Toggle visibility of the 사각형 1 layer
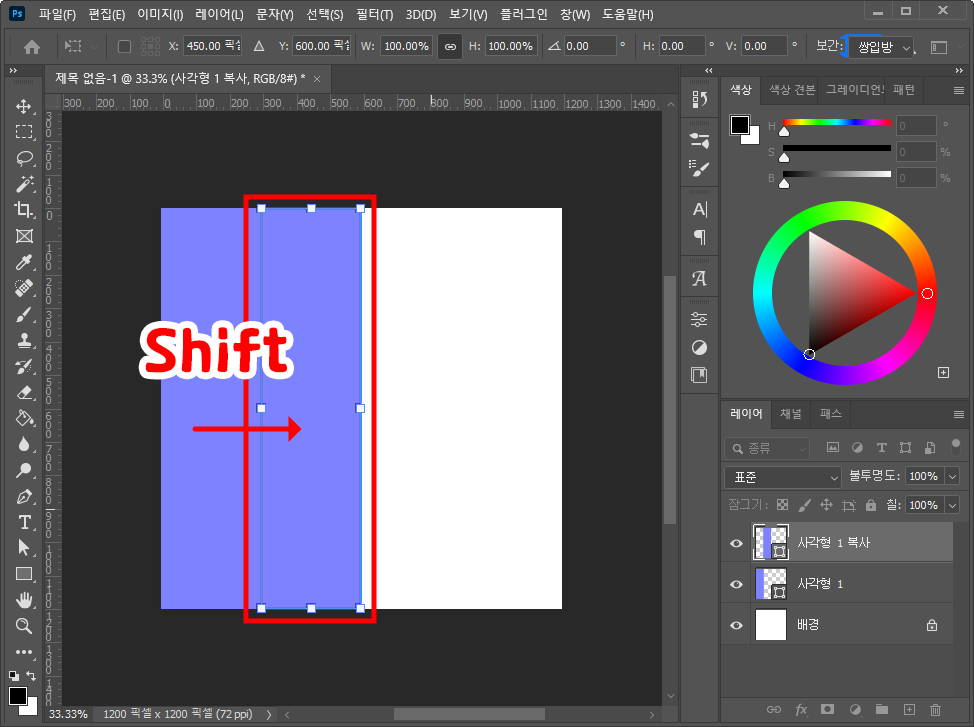Screen dimensions: 974x727 [736, 583]
